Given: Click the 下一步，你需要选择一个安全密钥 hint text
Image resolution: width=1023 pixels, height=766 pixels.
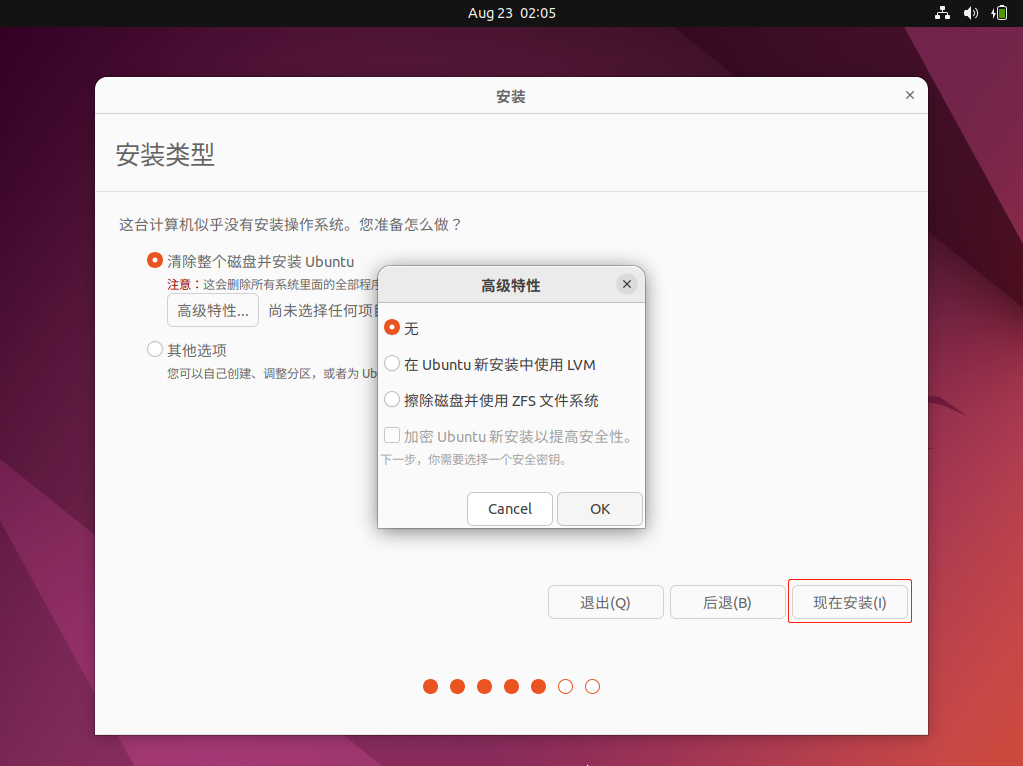Looking at the screenshot, I should (x=474, y=460).
